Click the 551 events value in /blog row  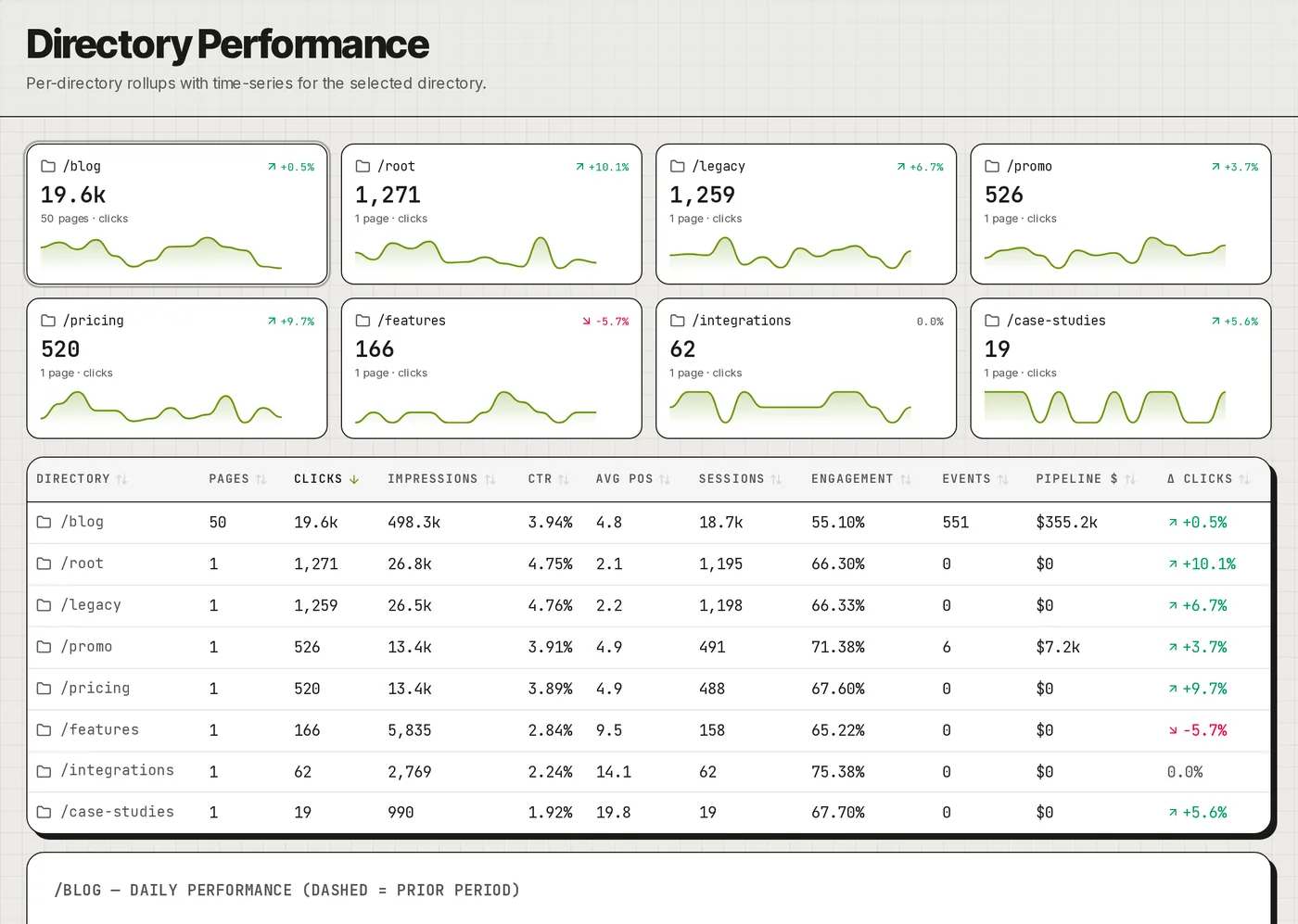(956, 523)
